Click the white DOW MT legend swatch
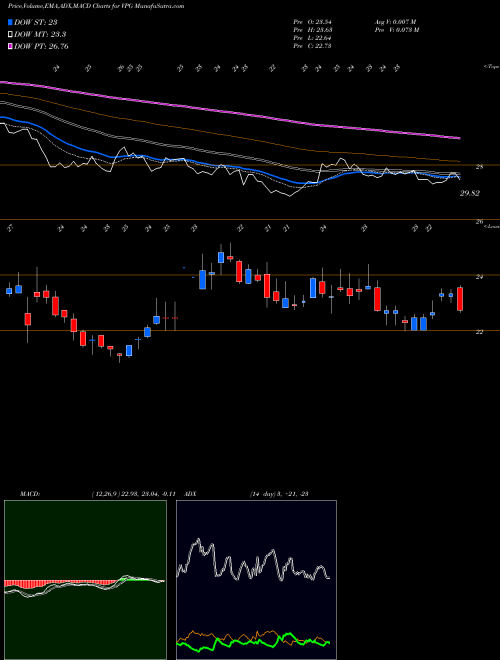 [10, 35]
